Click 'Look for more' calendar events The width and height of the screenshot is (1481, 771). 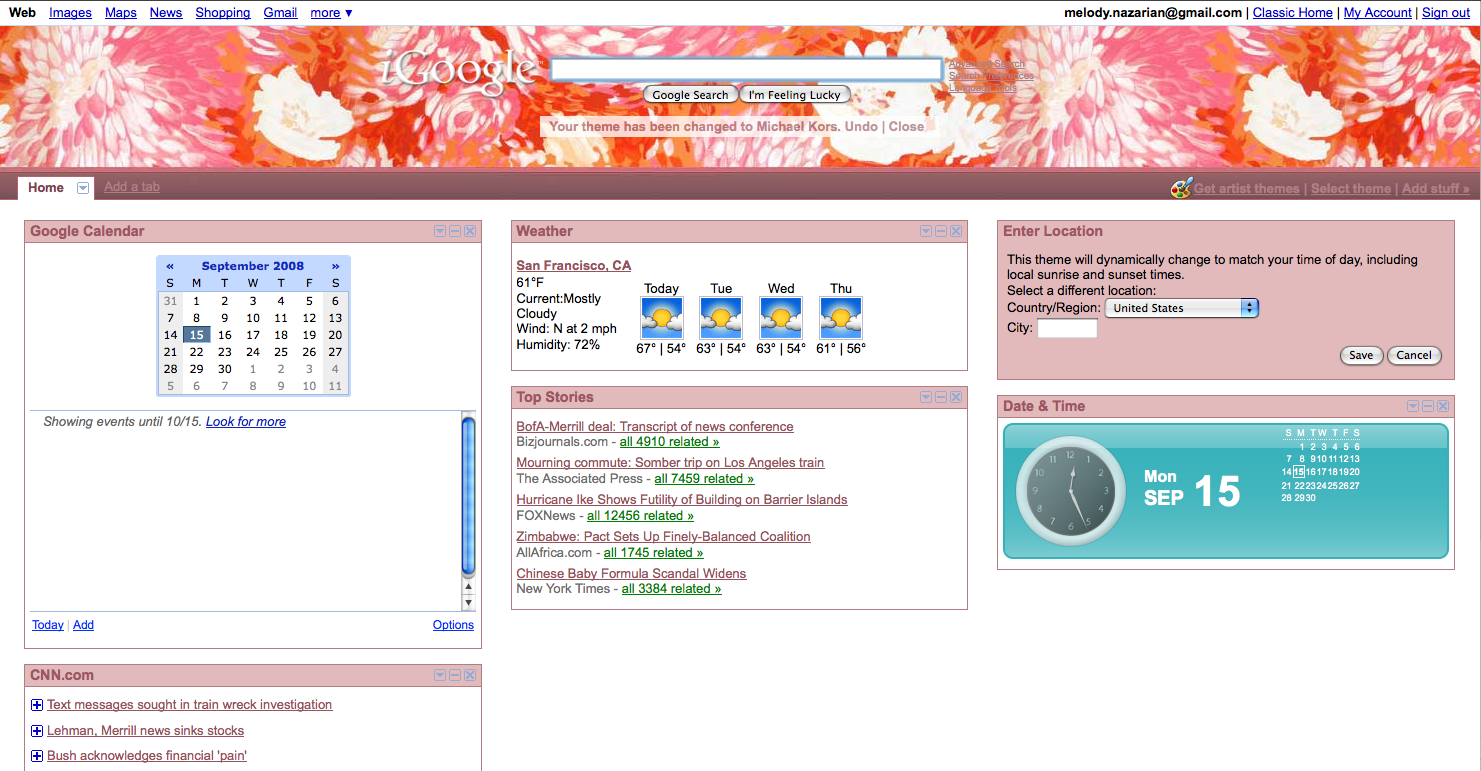[246, 422]
